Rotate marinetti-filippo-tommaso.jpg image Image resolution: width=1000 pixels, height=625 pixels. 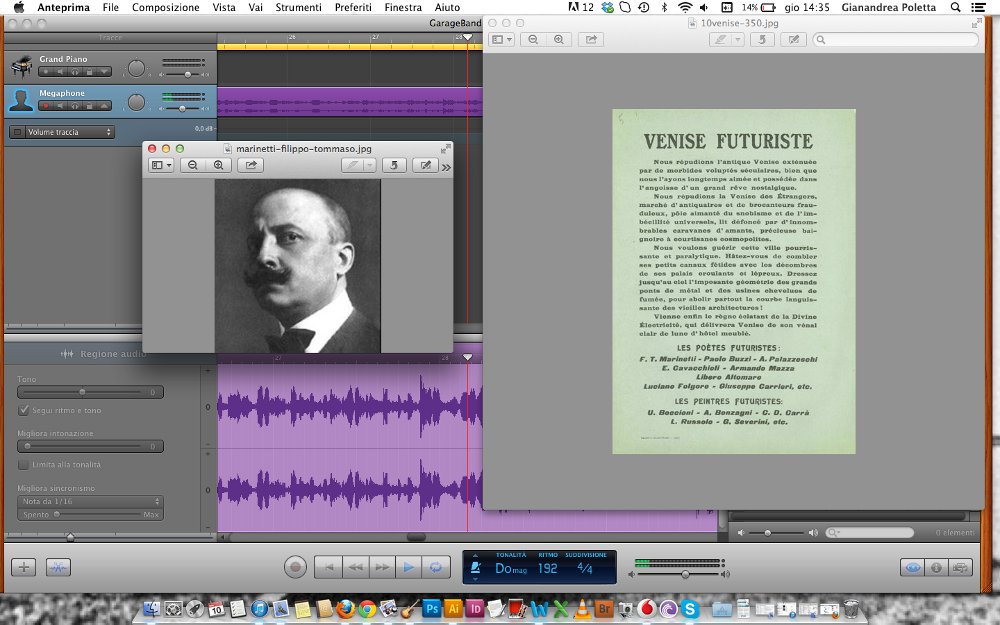pos(394,165)
